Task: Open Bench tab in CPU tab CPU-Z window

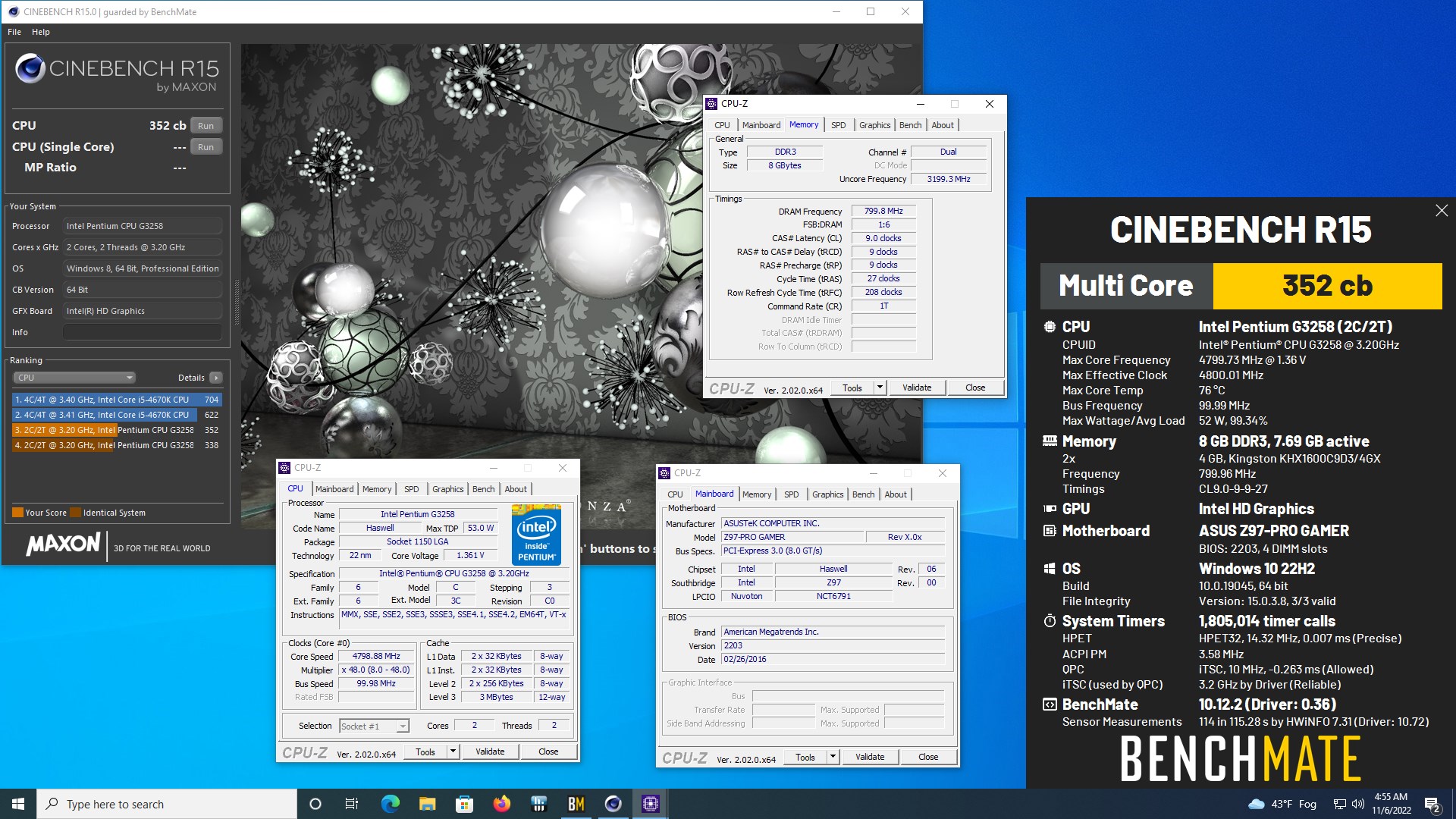Action: (x=483, y=489)
